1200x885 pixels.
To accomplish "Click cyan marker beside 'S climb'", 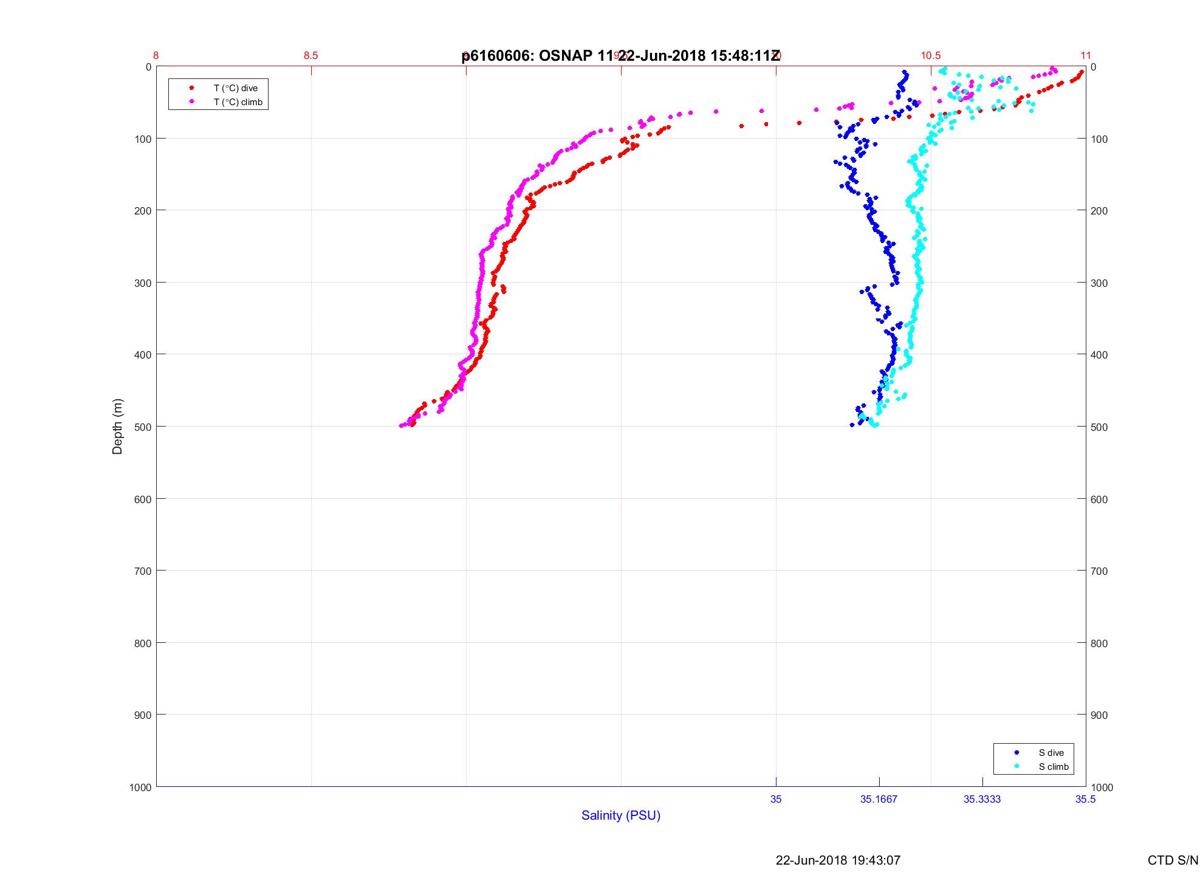I will coord(1017,767).
